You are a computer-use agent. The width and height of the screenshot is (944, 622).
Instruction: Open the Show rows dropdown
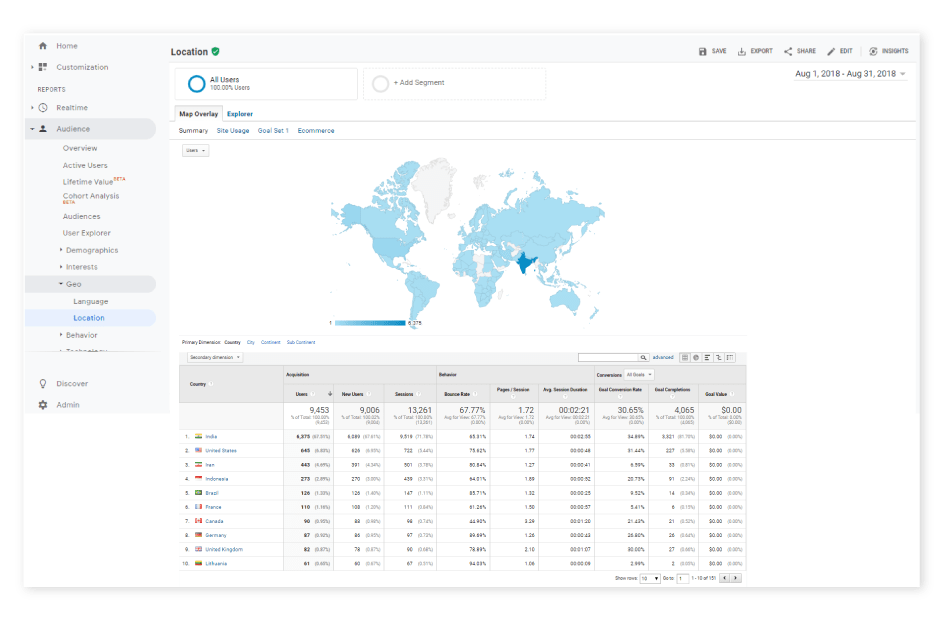[650, 578]
